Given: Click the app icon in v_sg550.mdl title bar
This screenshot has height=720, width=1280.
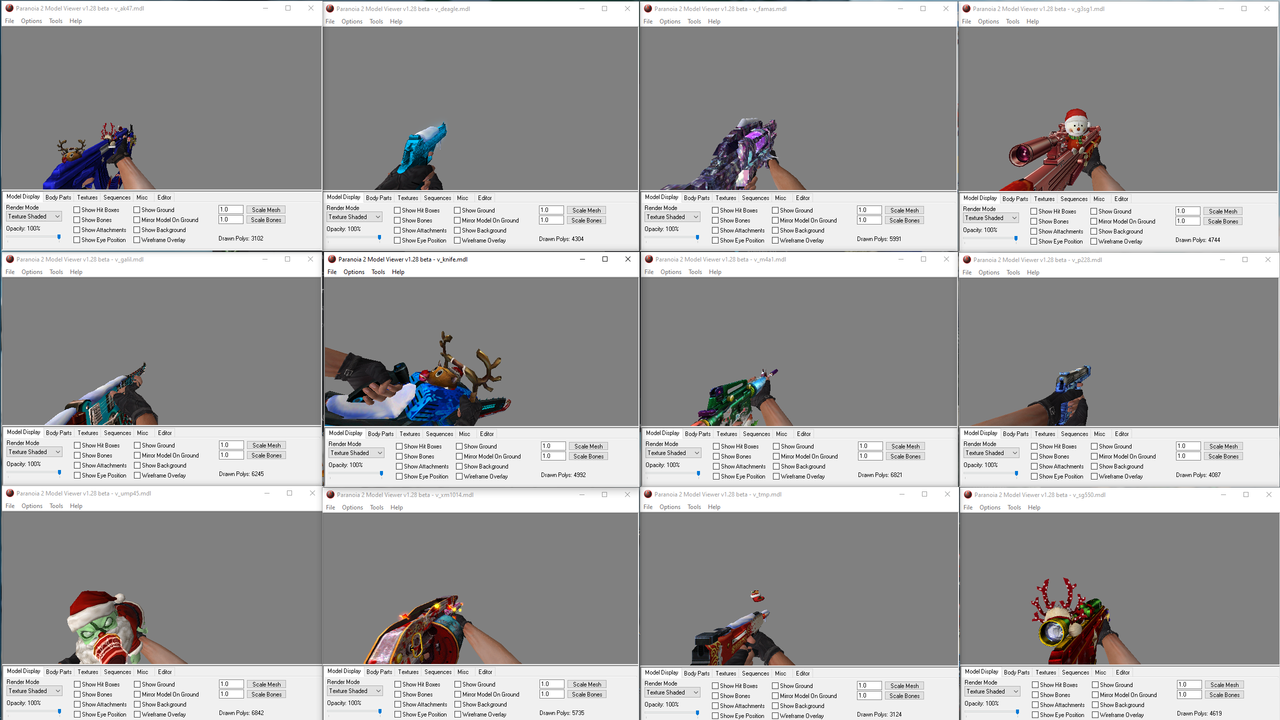Looking at the screenshot, I should [967, 494].
